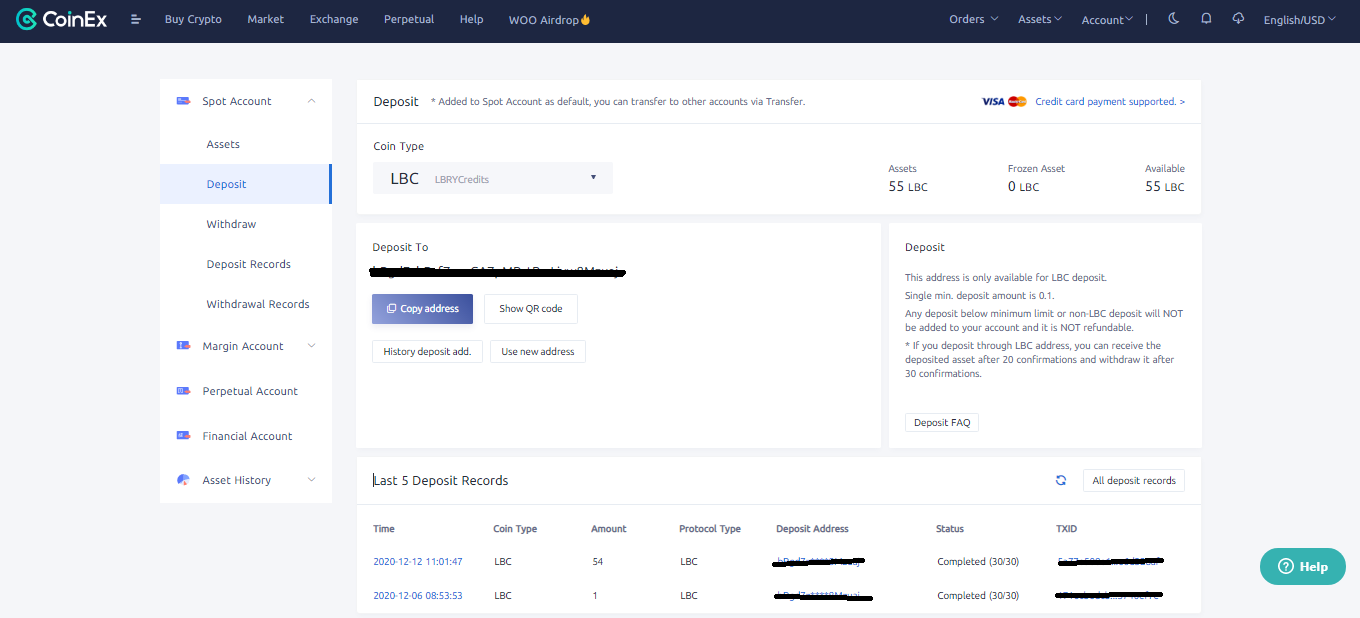This screenshot has width=1360, height=618.
Task: Click deposit address of 54 LBC row
Action: tap(819, 562)
